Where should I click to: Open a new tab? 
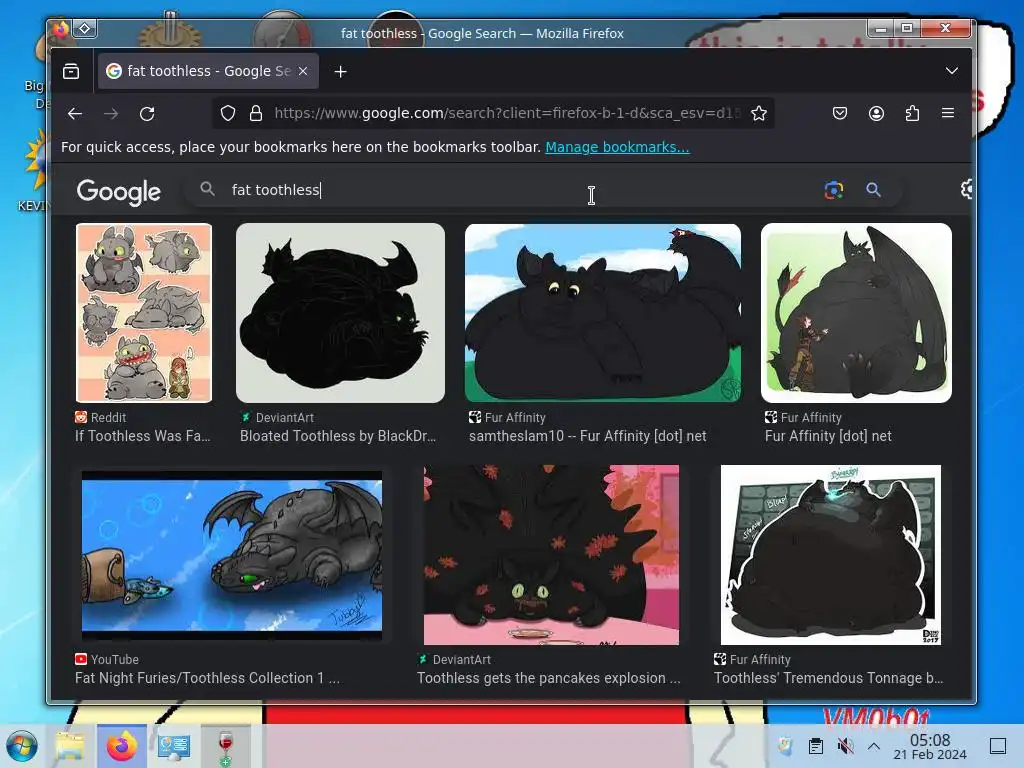point(340,72)
